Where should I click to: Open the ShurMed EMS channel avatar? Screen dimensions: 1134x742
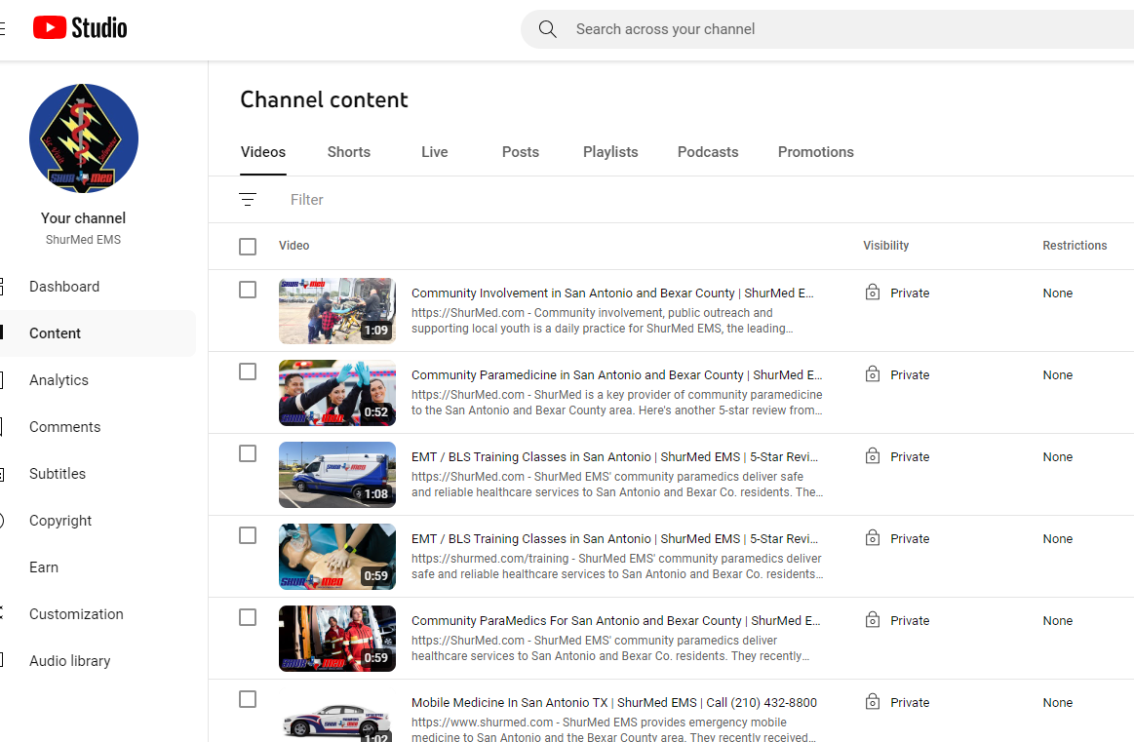tap(84, 138)
